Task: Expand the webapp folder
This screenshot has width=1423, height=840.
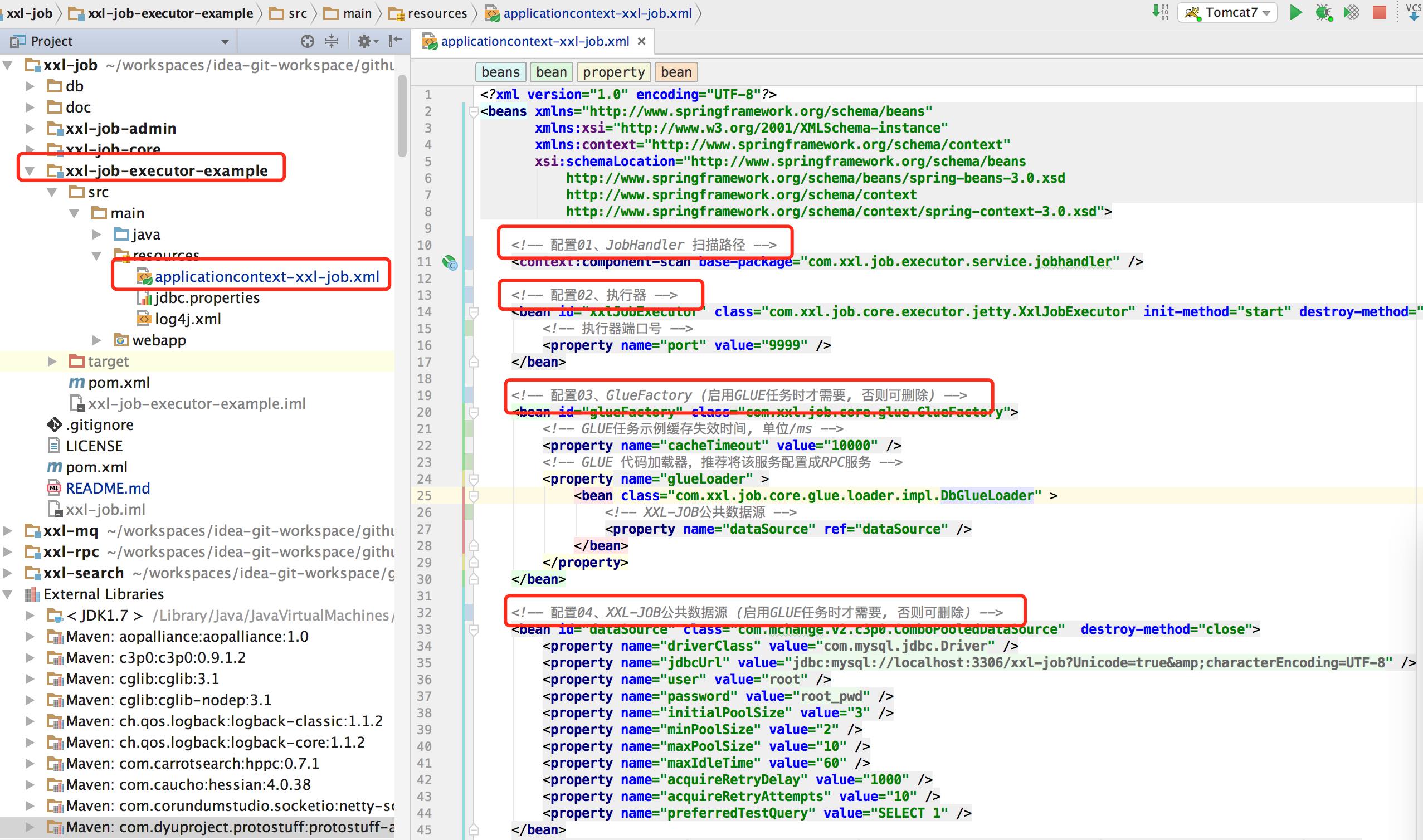Action: (x=97, y=340)
